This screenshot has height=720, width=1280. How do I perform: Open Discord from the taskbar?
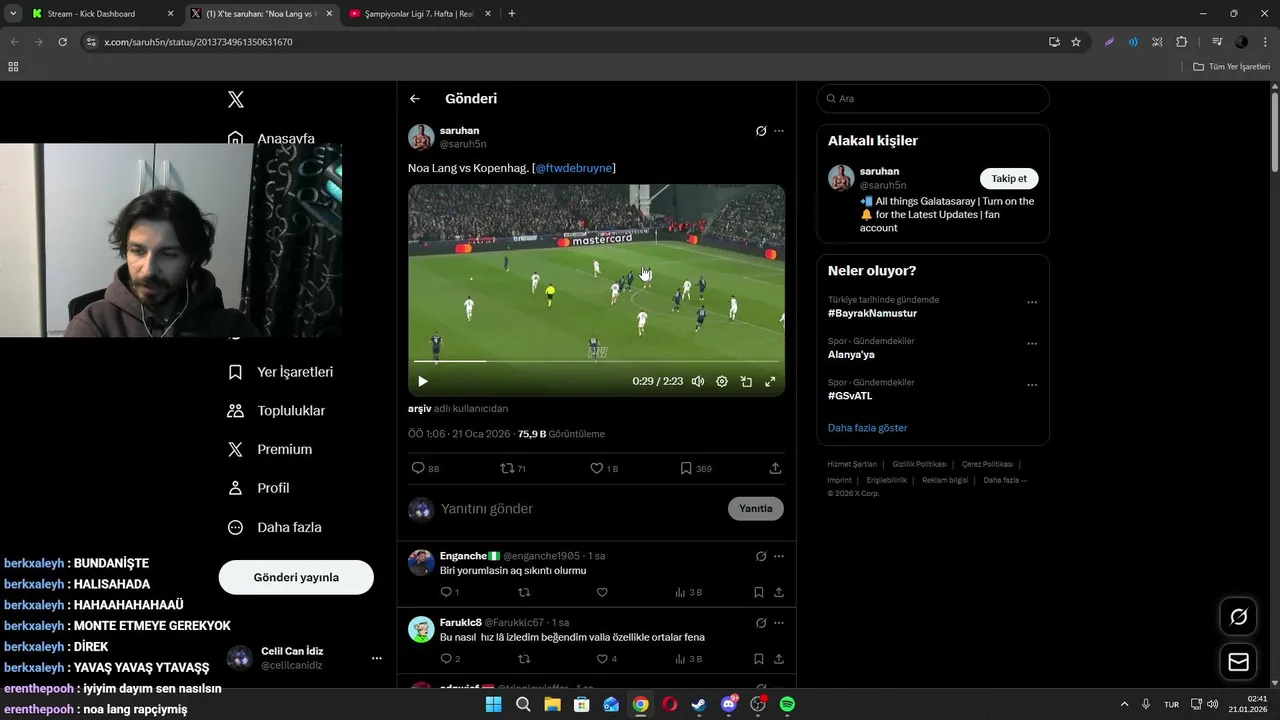pyautogui.click(x=729, y=704)
